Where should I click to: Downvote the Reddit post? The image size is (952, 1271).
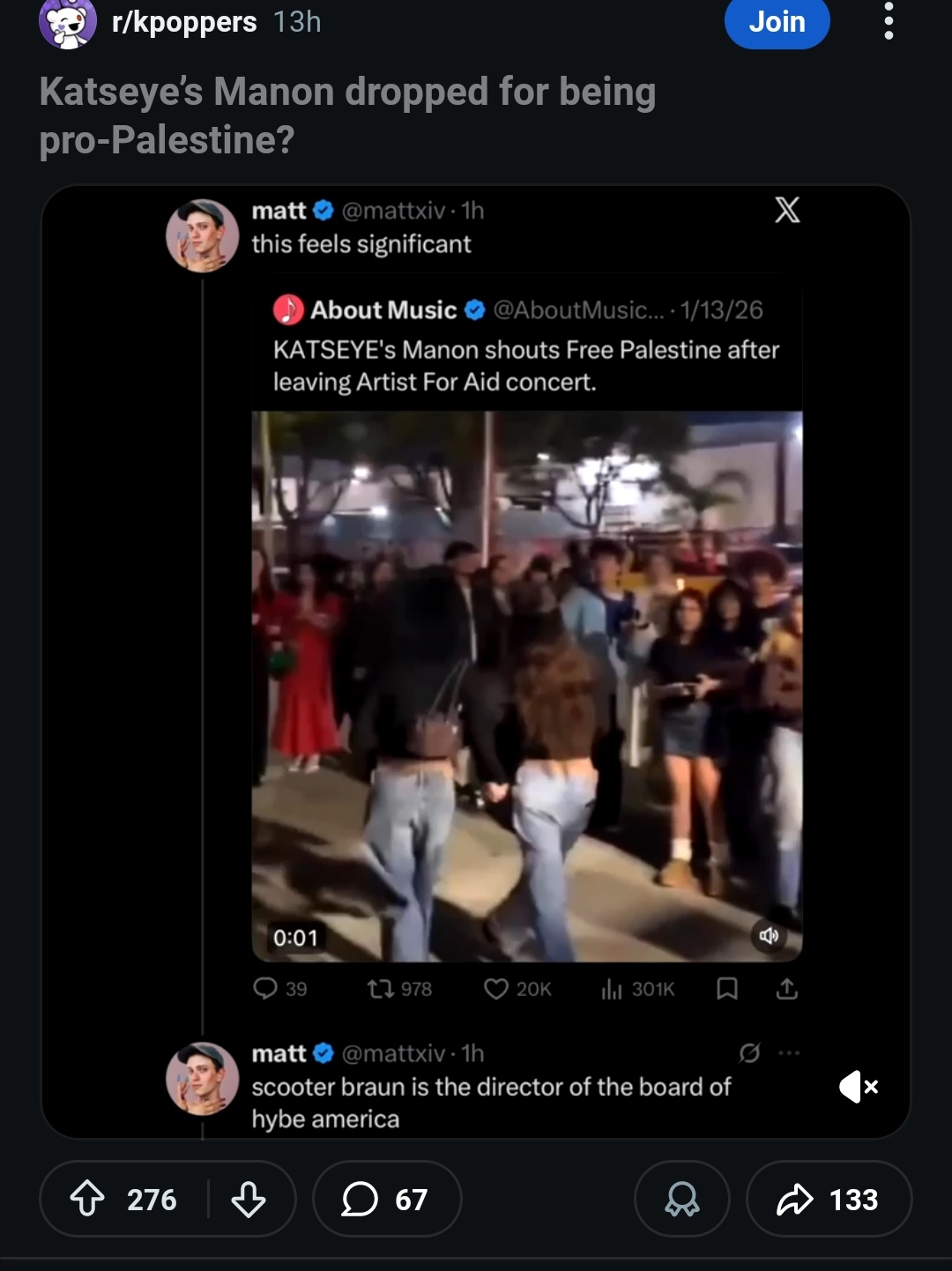click(x=248, y=1199)
